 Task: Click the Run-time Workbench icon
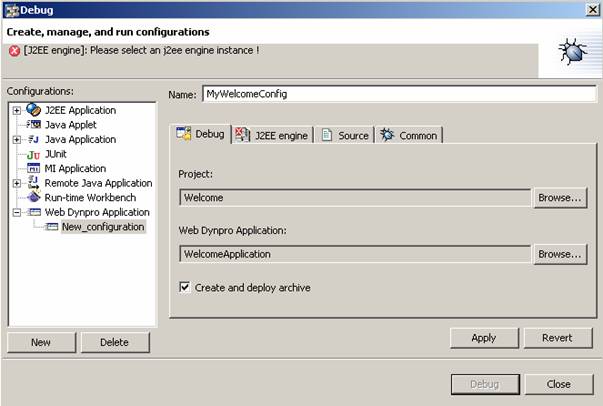[33, 198]
